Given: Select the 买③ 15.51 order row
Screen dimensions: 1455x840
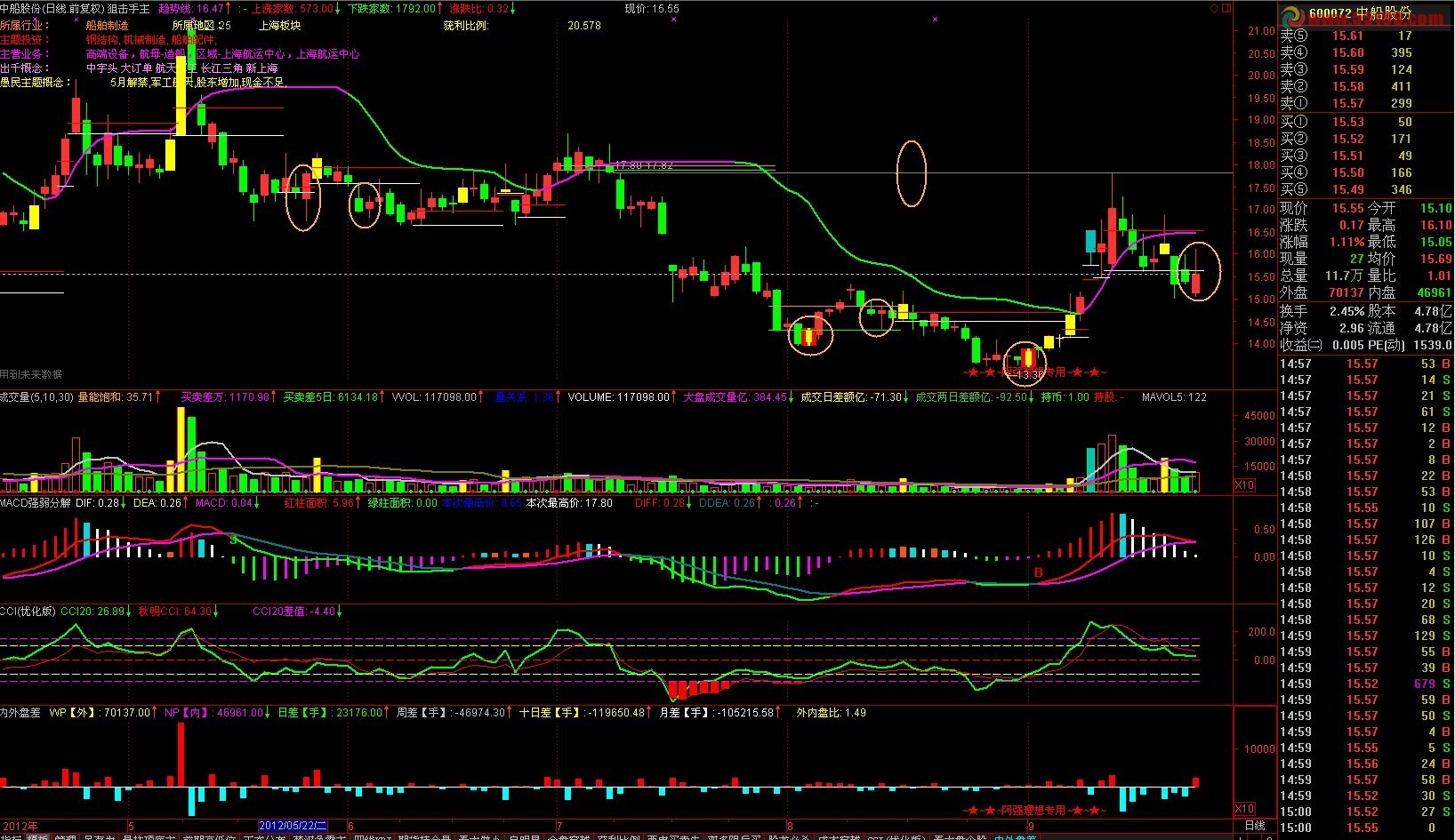Looking at the screenshot, I should (x=1365, y=156).
